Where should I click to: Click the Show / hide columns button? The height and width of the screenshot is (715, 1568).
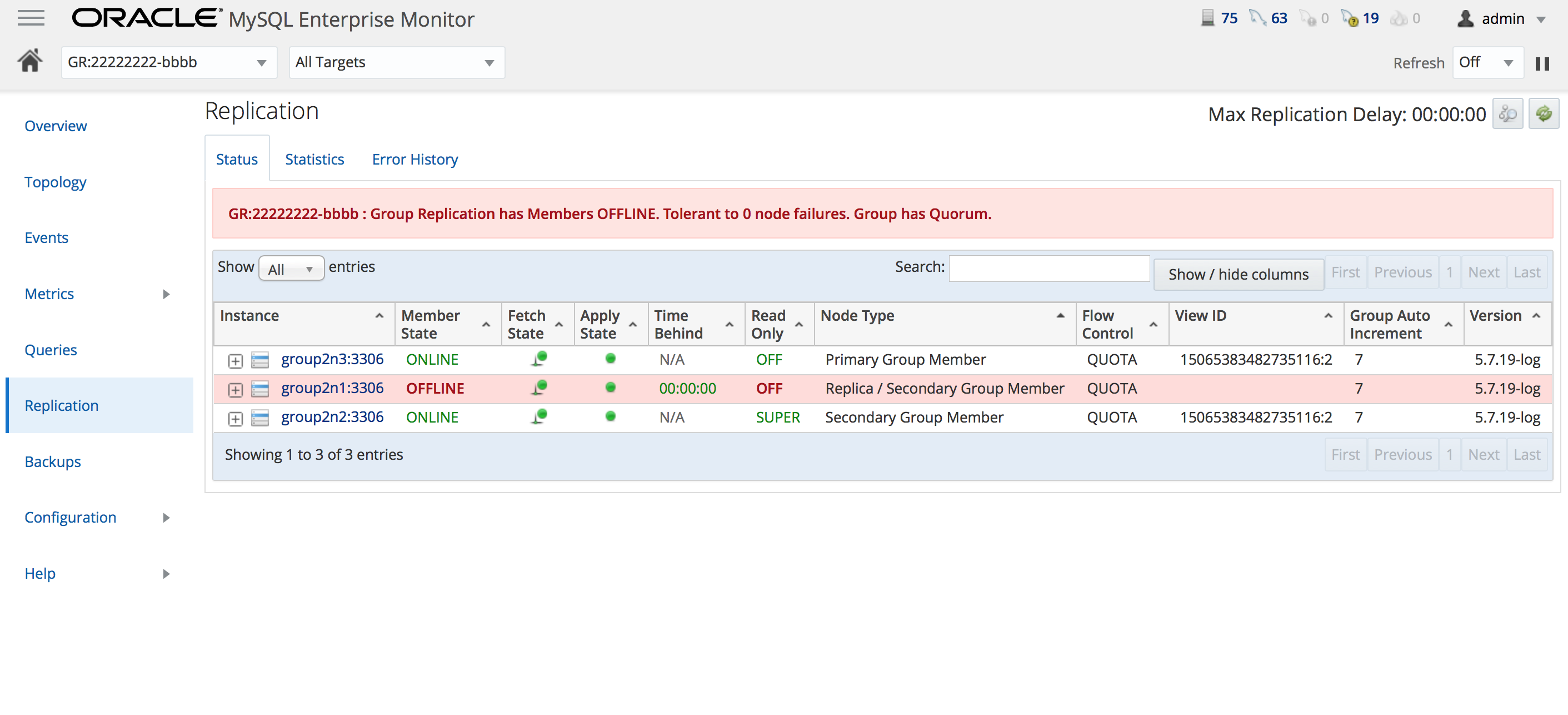1238,274
